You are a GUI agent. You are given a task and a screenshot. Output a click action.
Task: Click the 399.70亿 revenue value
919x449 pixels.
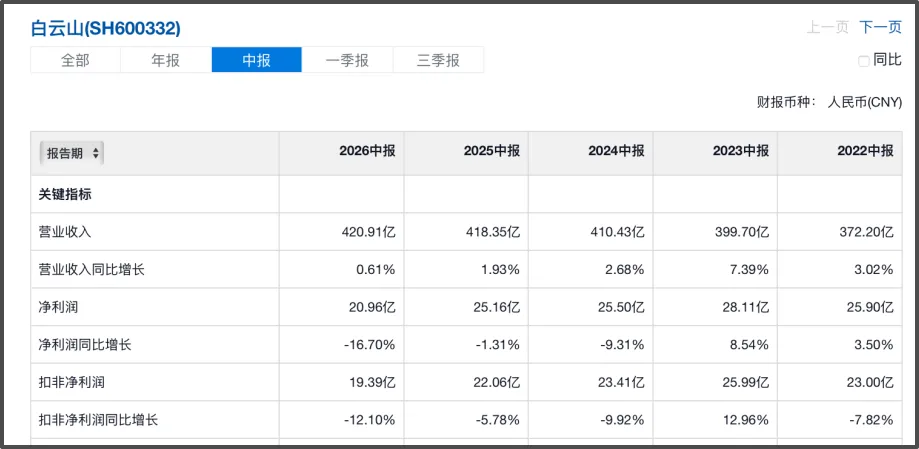coord(742,232)
